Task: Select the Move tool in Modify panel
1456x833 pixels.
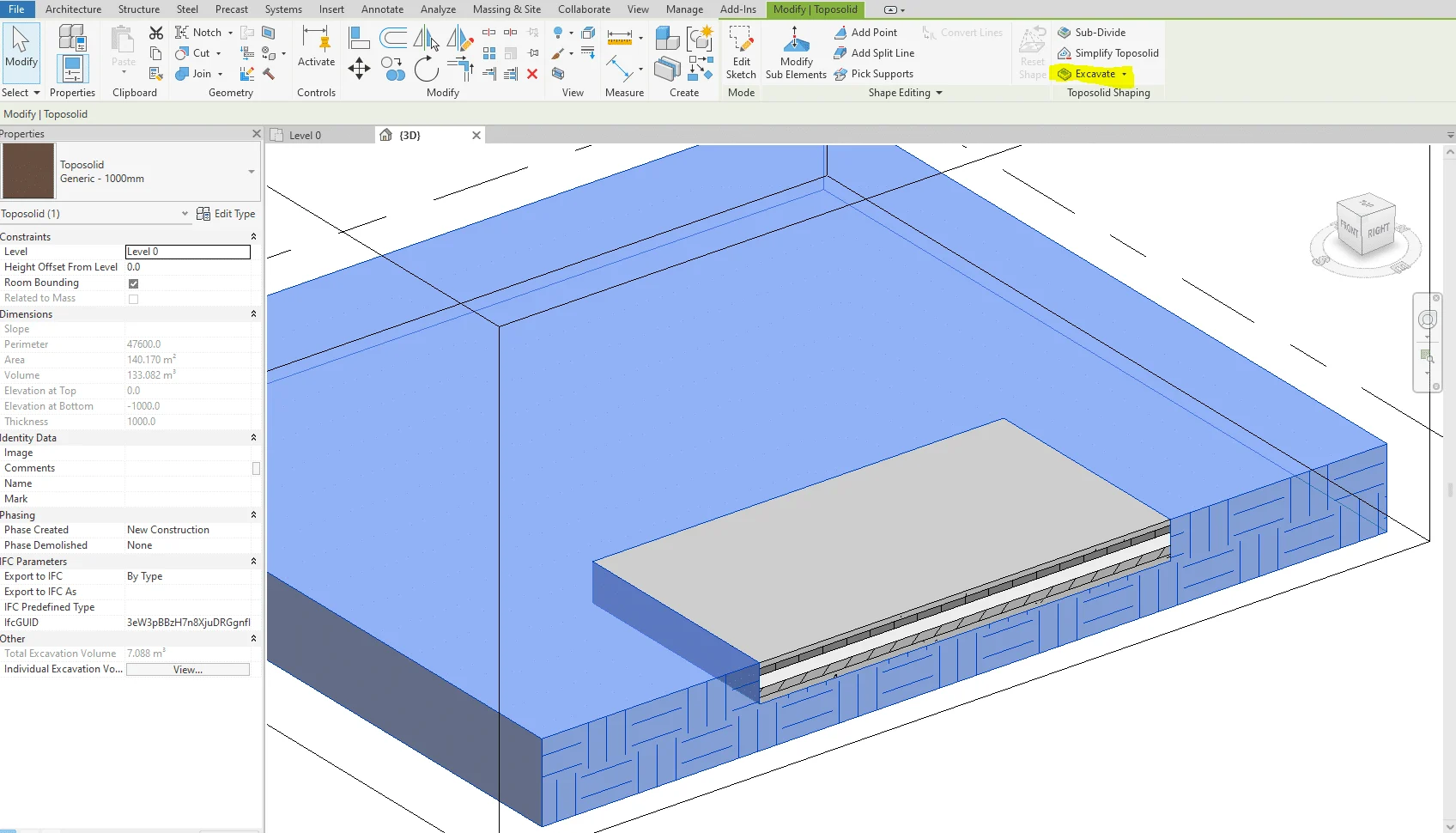Action: (359, 69)
